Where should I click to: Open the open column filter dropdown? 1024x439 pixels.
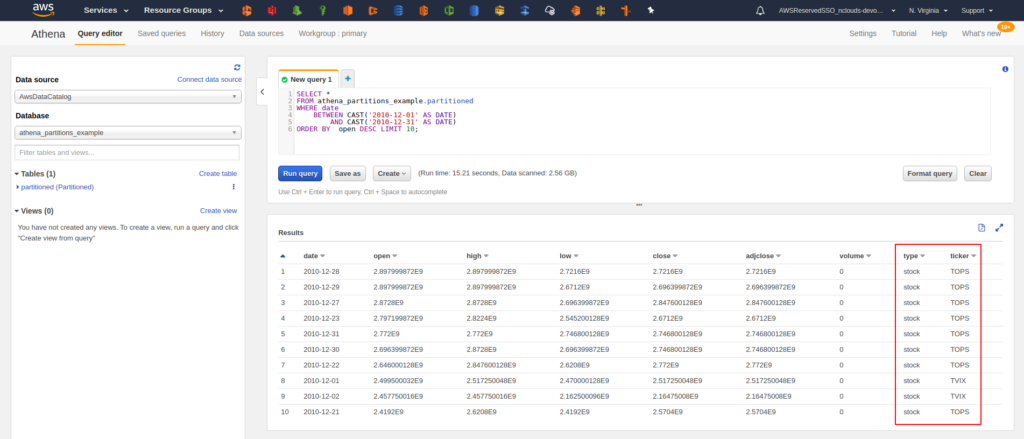[x=394, y=256]
